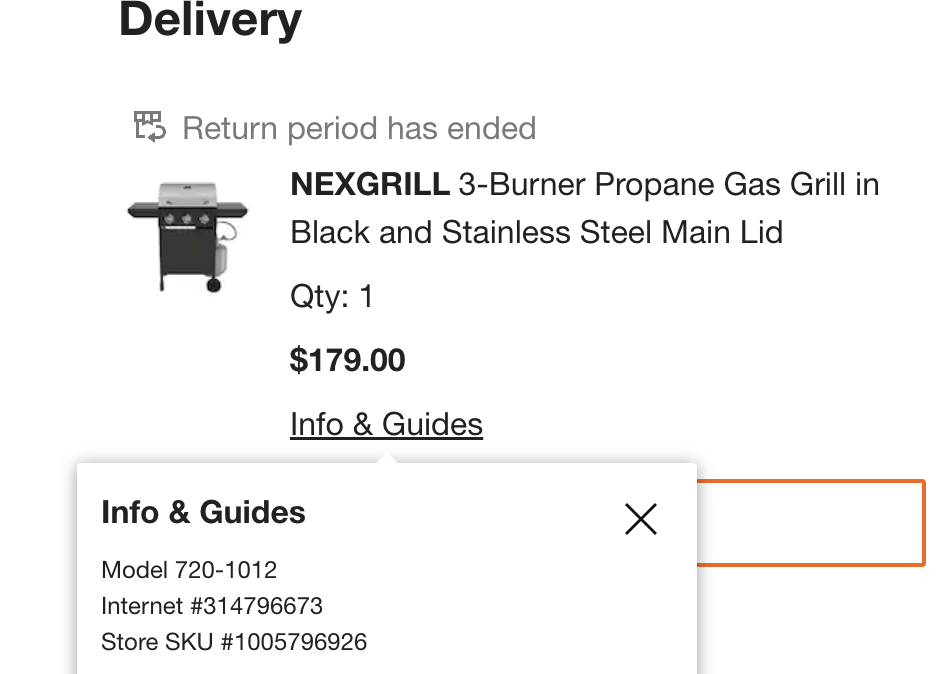The height and width of the screenshot is (674, 938).
Task: Select the Model 720-1012 line
Action: coord(189,570)
